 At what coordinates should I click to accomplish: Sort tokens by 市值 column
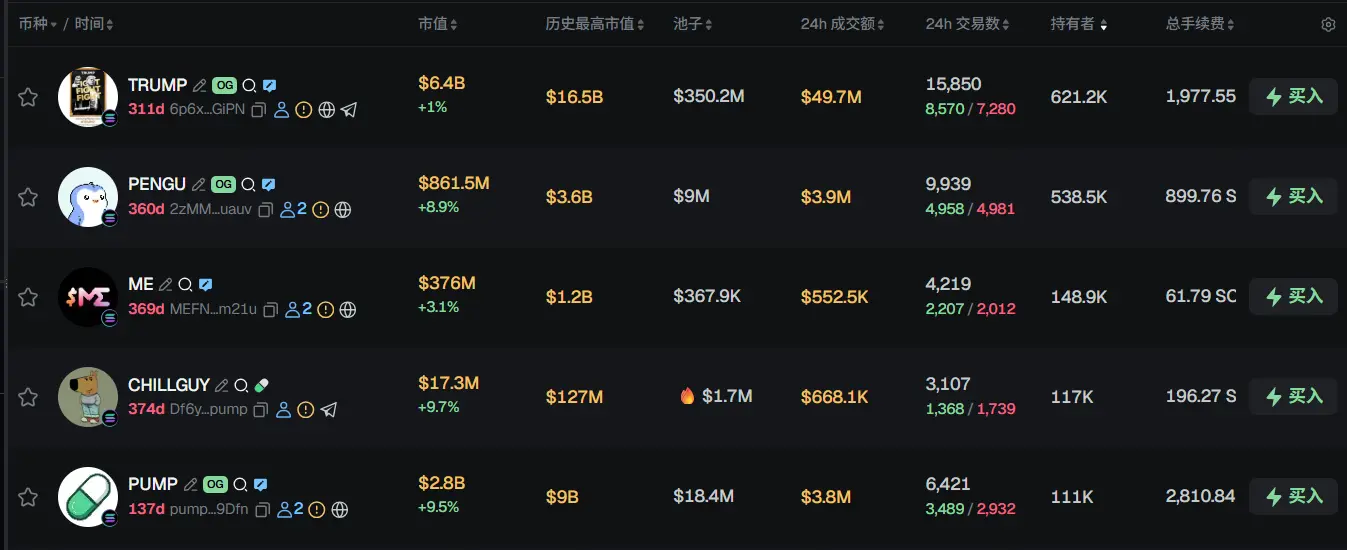[438, 24]
